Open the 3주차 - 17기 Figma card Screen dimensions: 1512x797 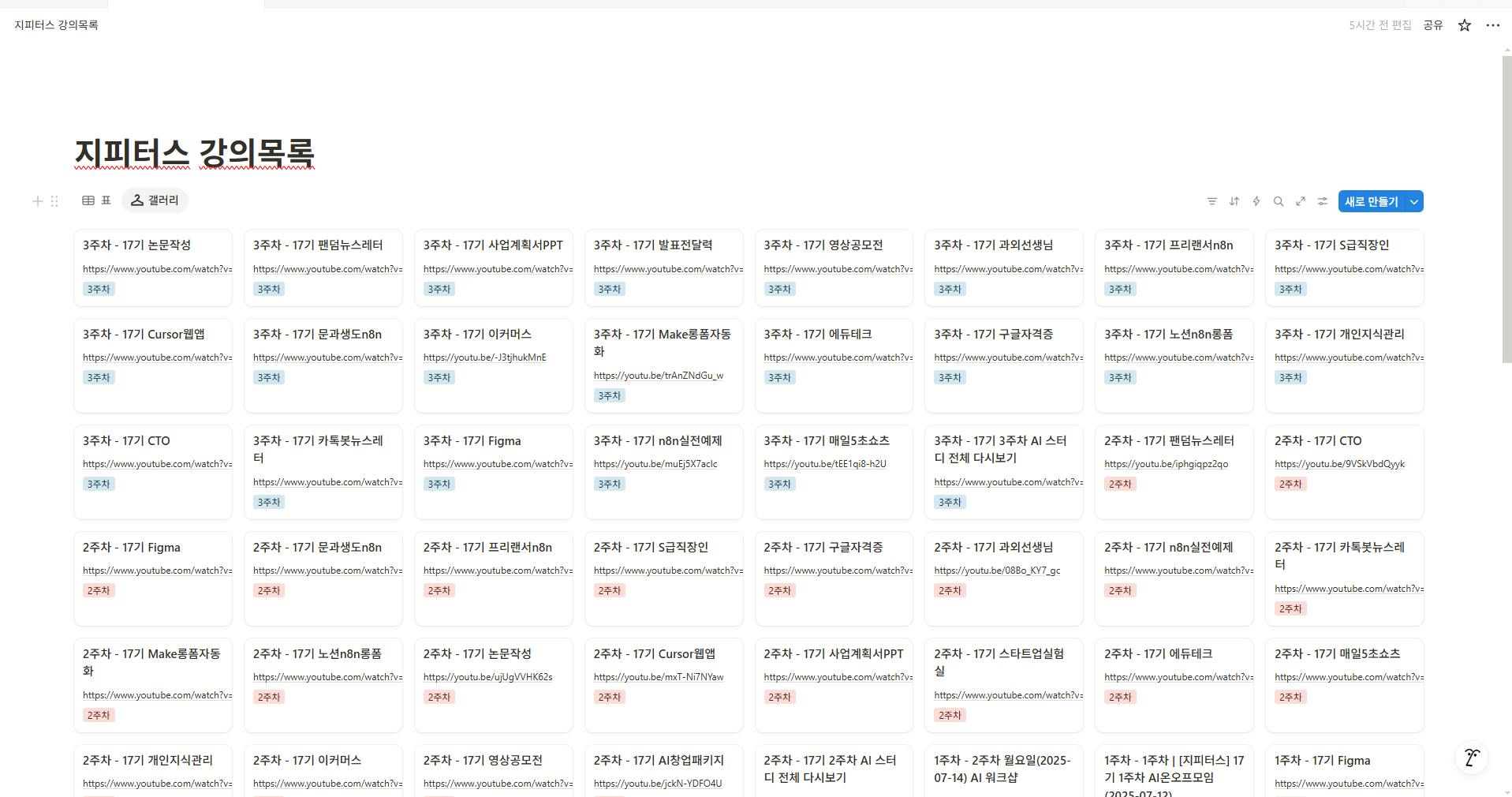472,440
